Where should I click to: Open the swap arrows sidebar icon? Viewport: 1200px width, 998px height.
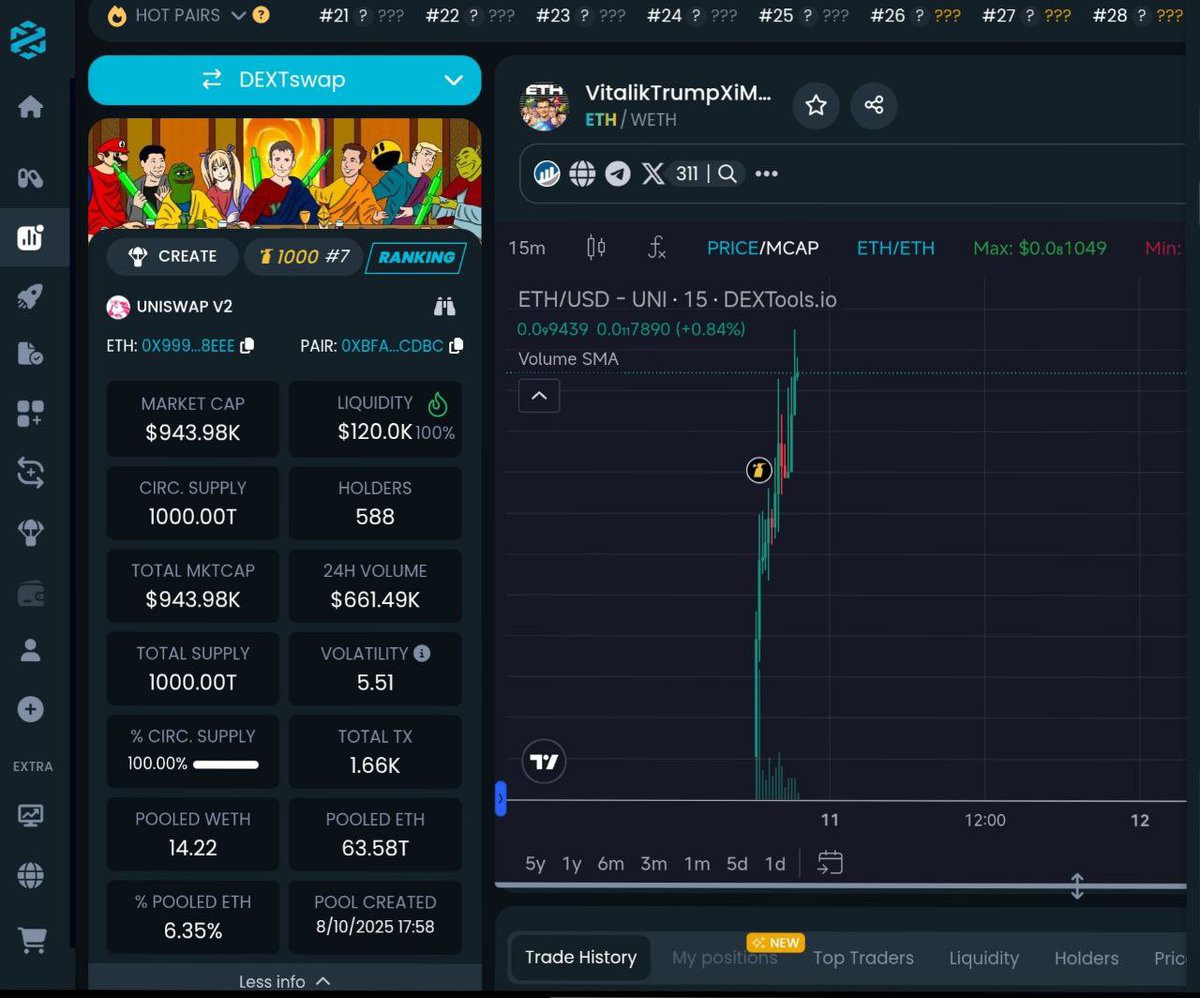[30, 472]
